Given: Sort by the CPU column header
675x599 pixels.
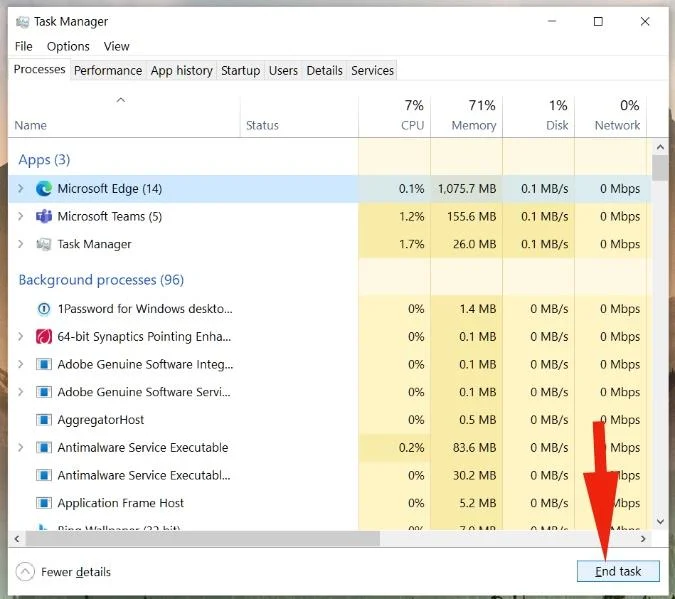Looking at the screenshot, I should (394, 115).
